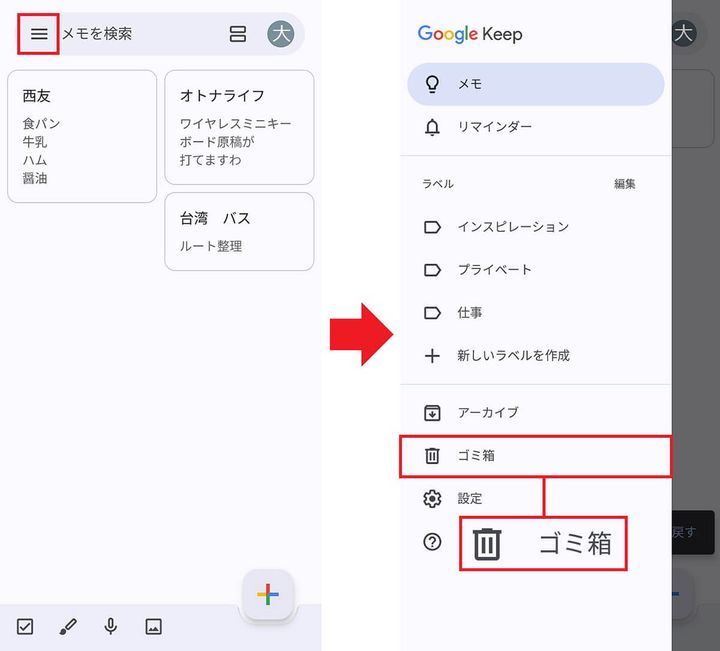This screenshot has height=651, width=720.
Task: Start a voice note with the microphone icon
Action: (111, 626)
